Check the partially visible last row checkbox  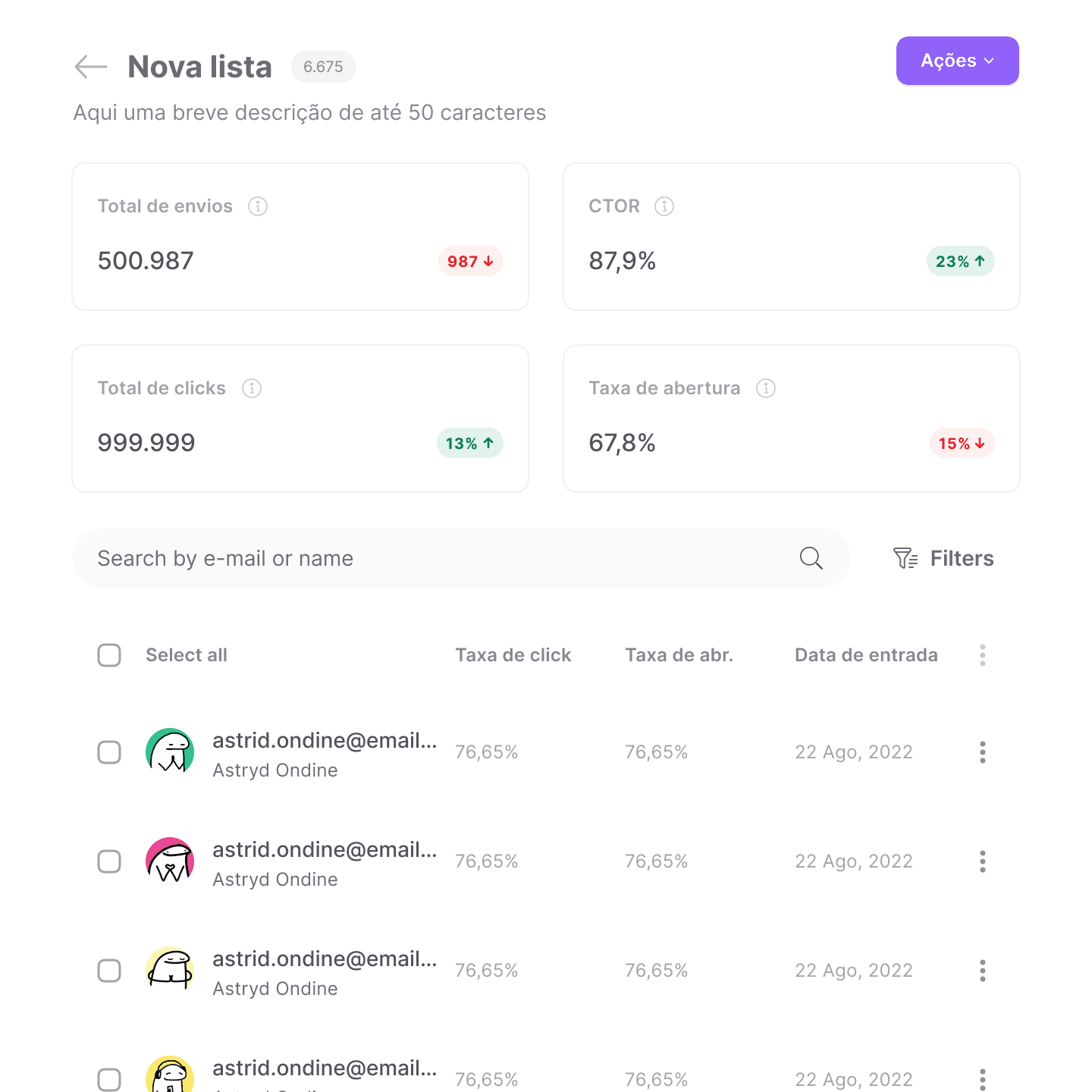(109, 1080)
